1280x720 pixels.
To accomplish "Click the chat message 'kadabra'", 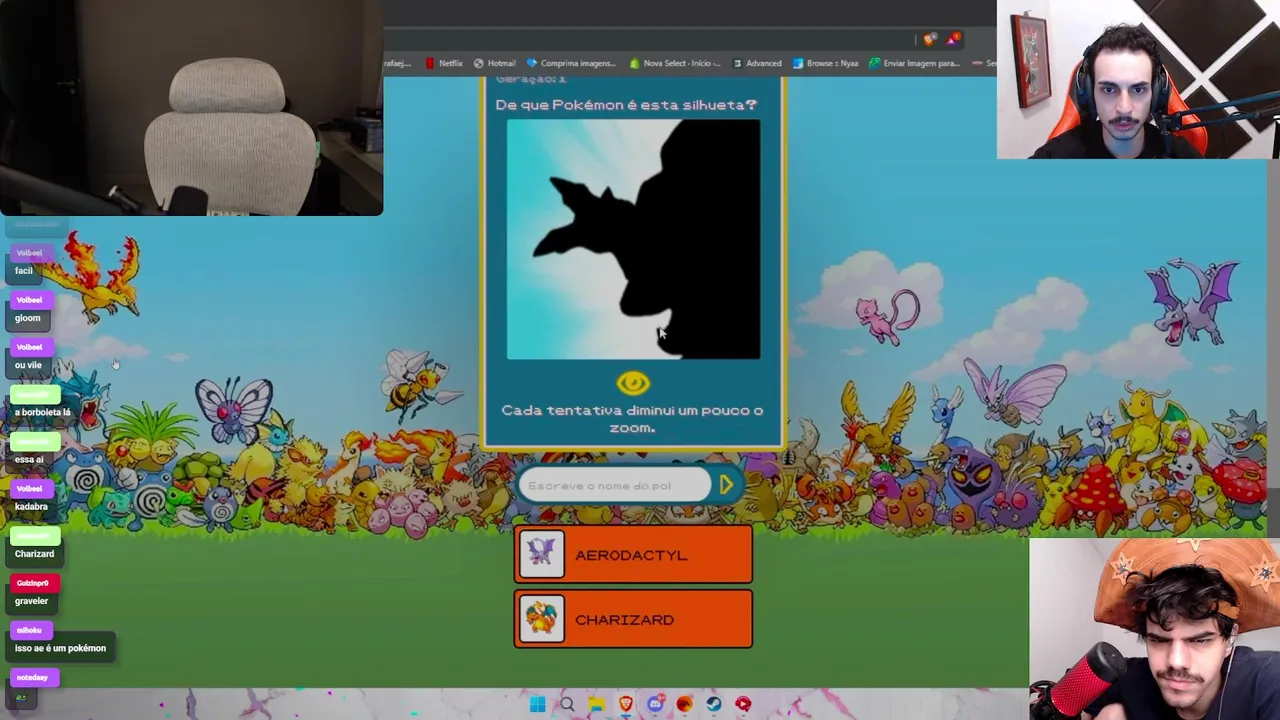I will click(x=31, y=506).
